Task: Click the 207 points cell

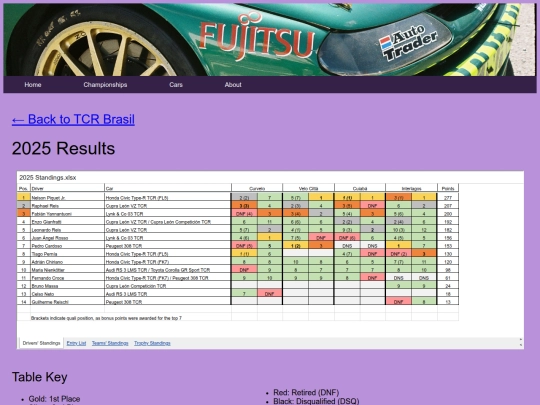Action: (448, 206)
